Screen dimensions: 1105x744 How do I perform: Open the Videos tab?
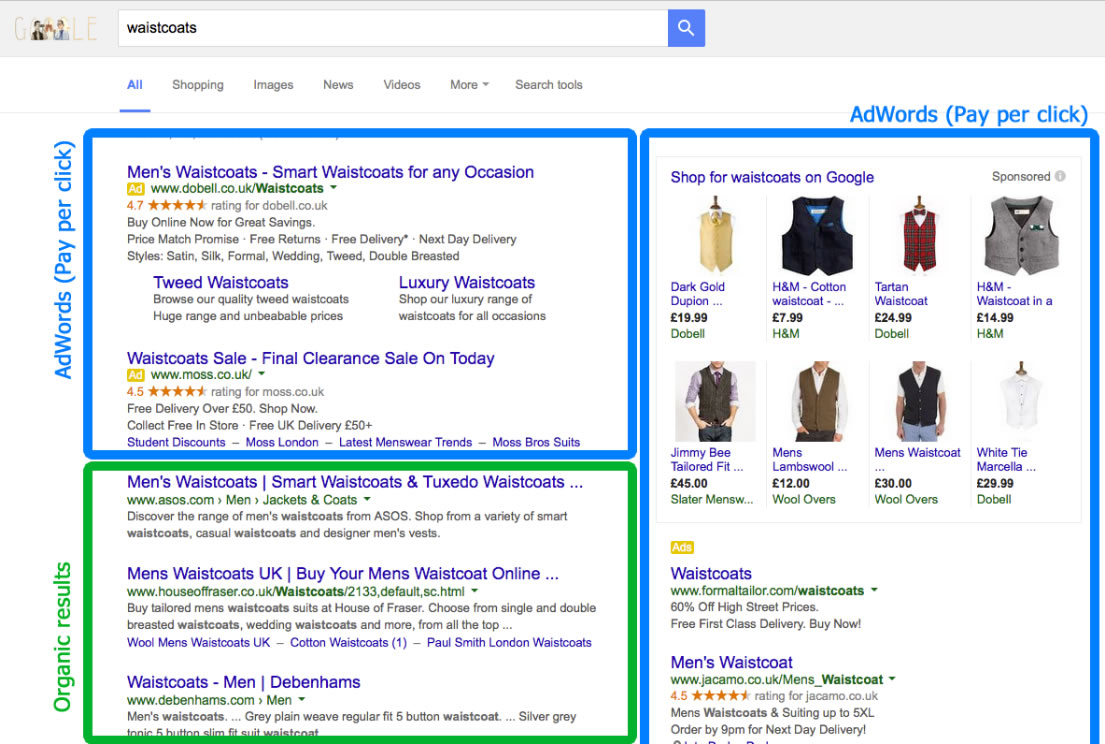pos(402,85)
